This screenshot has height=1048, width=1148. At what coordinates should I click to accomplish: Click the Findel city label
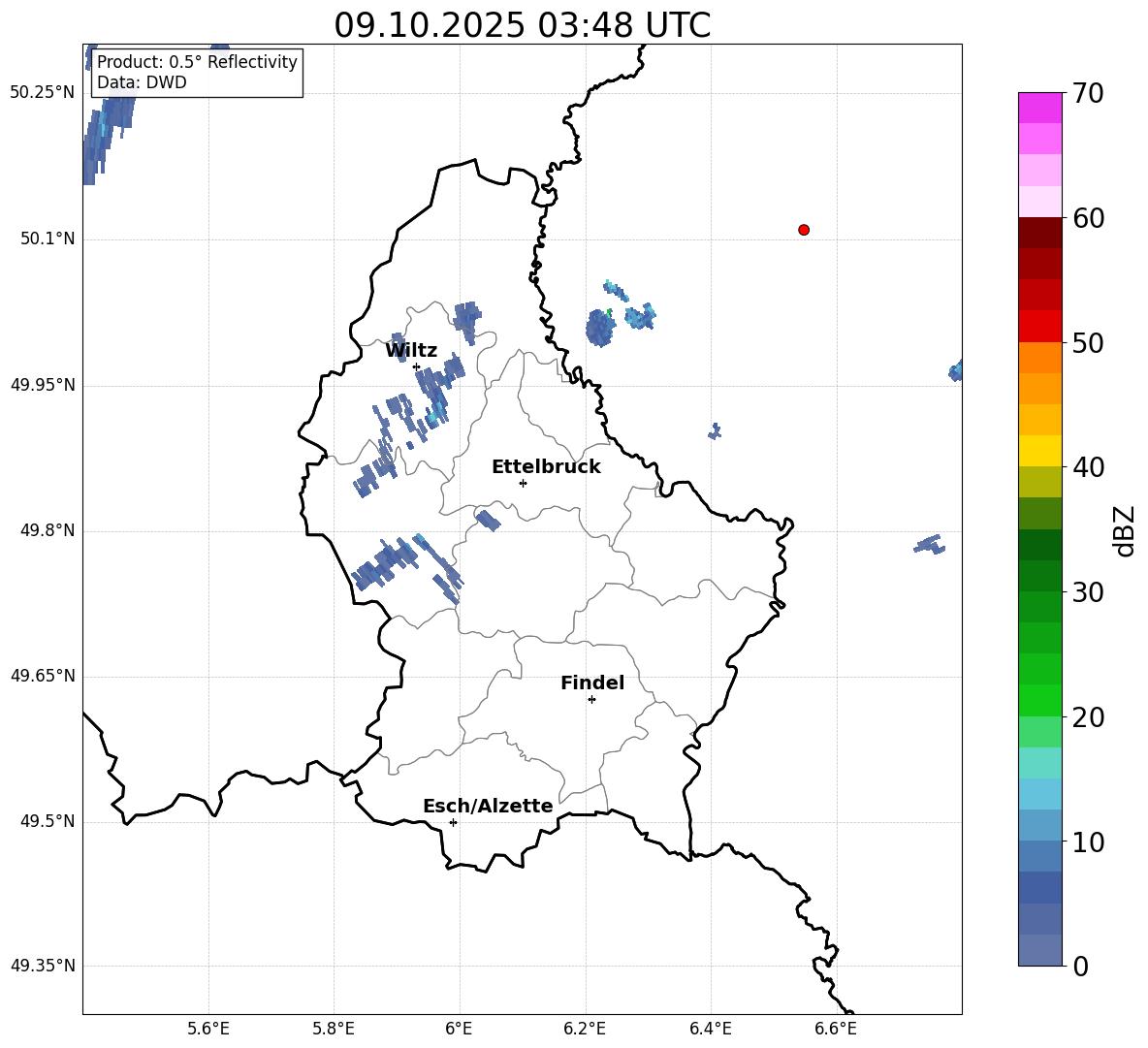[592, 683]
